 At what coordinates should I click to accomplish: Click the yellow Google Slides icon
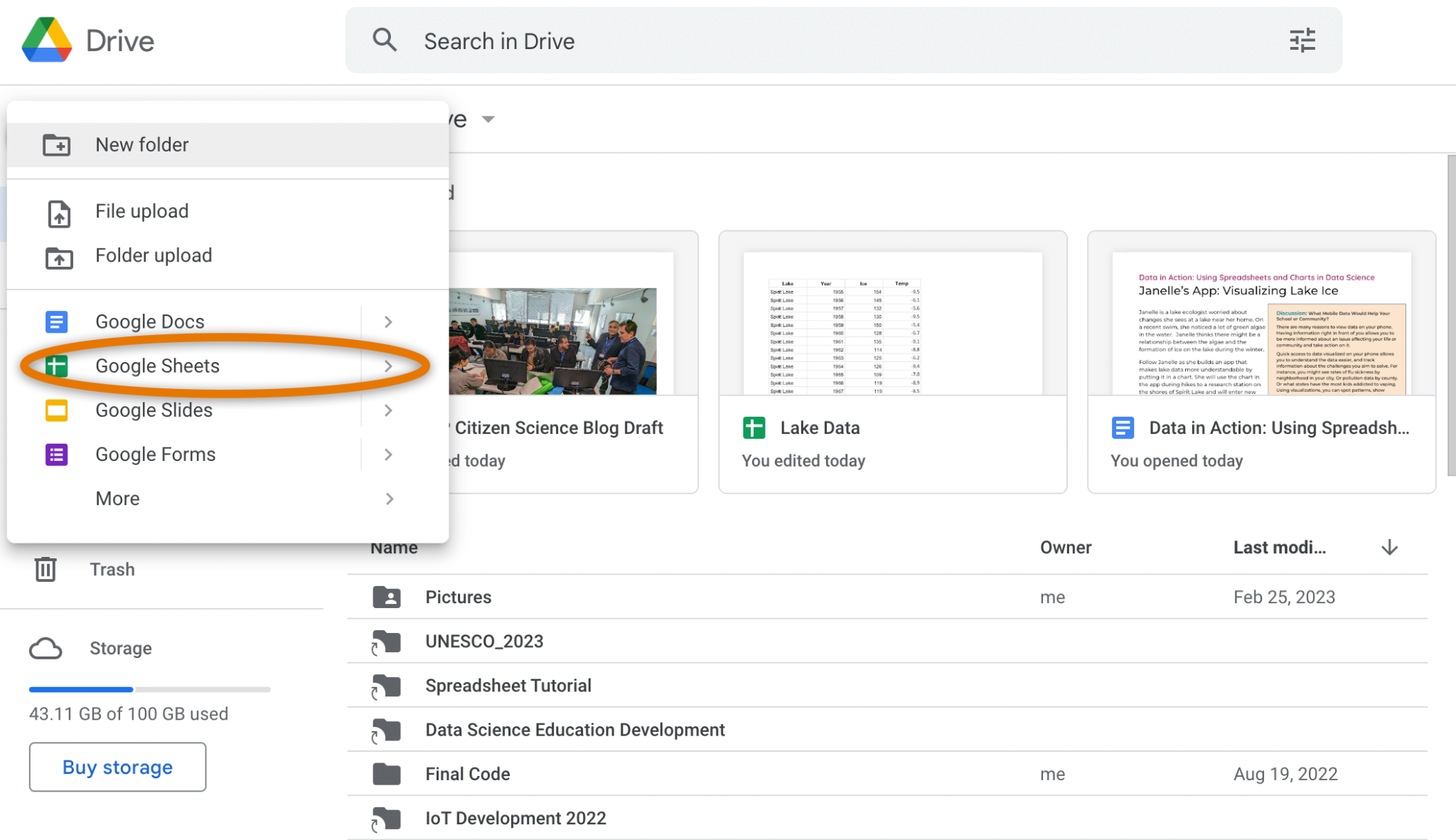(57, 410)
